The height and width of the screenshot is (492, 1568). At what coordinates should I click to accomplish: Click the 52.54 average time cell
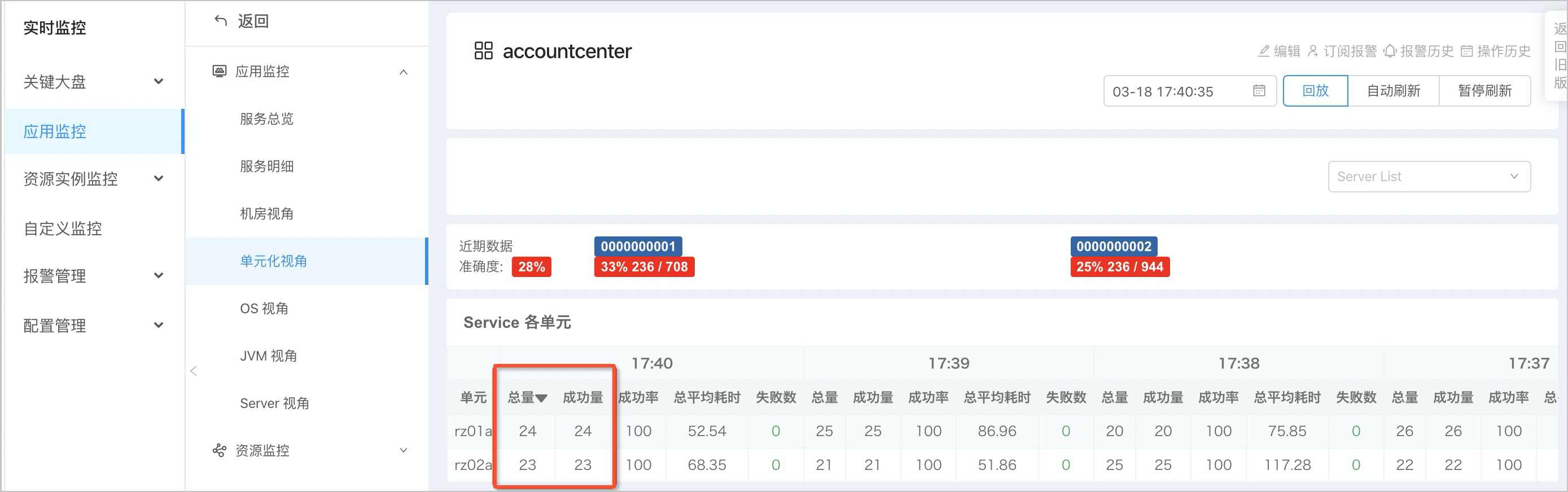coord(707,430)
